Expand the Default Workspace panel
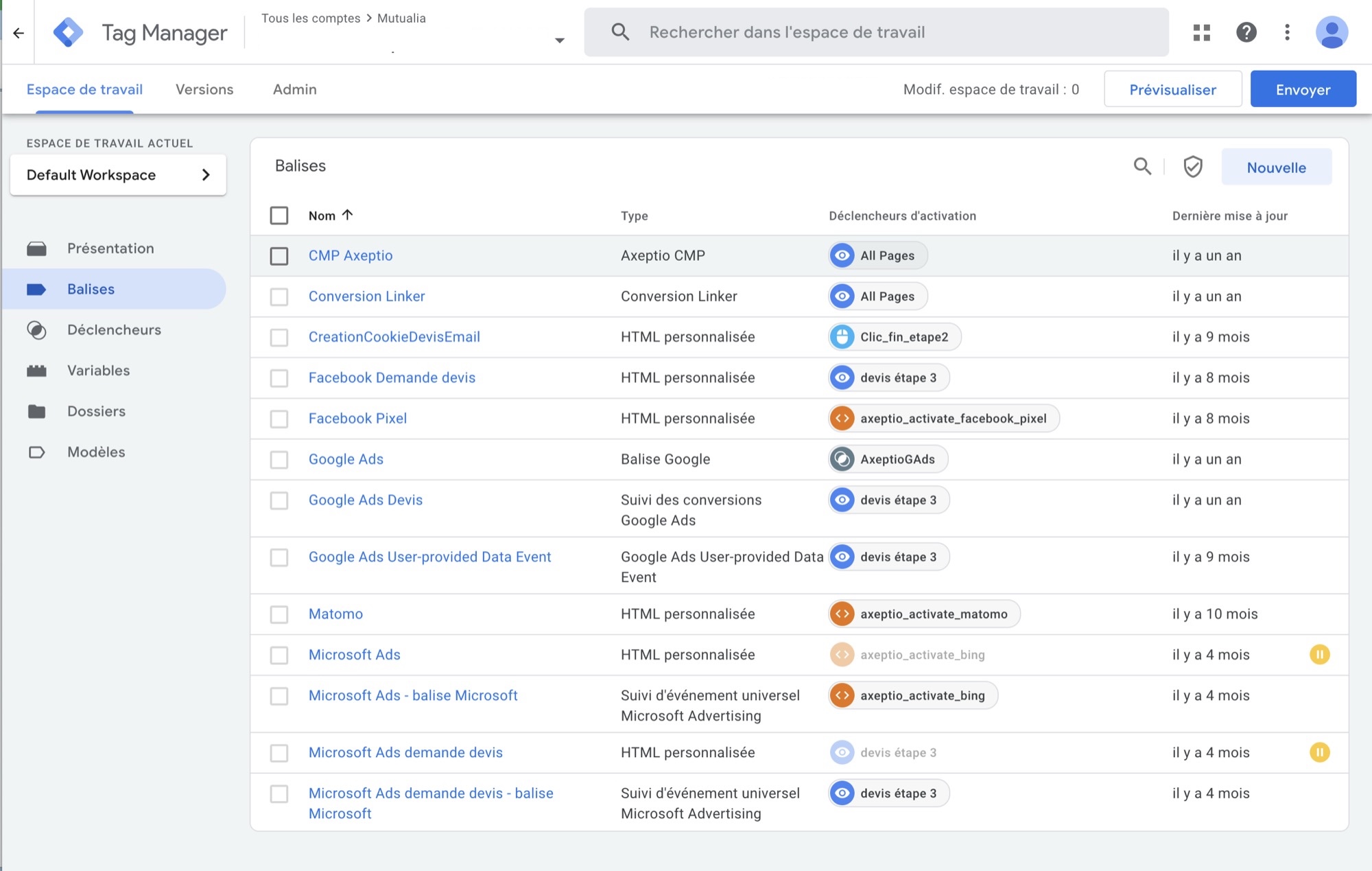 pos(206,175)
